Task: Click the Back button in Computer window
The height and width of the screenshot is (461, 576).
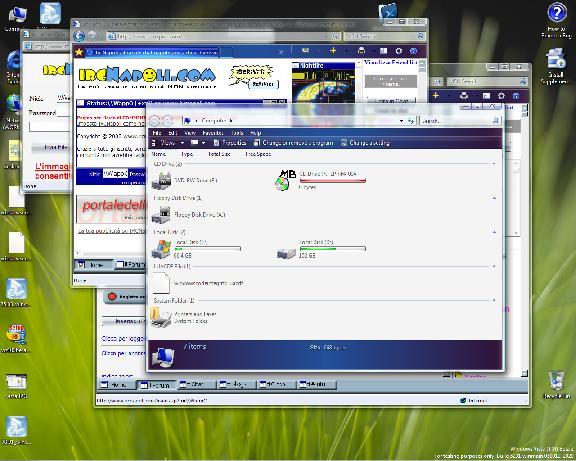Action: [155, 120]
